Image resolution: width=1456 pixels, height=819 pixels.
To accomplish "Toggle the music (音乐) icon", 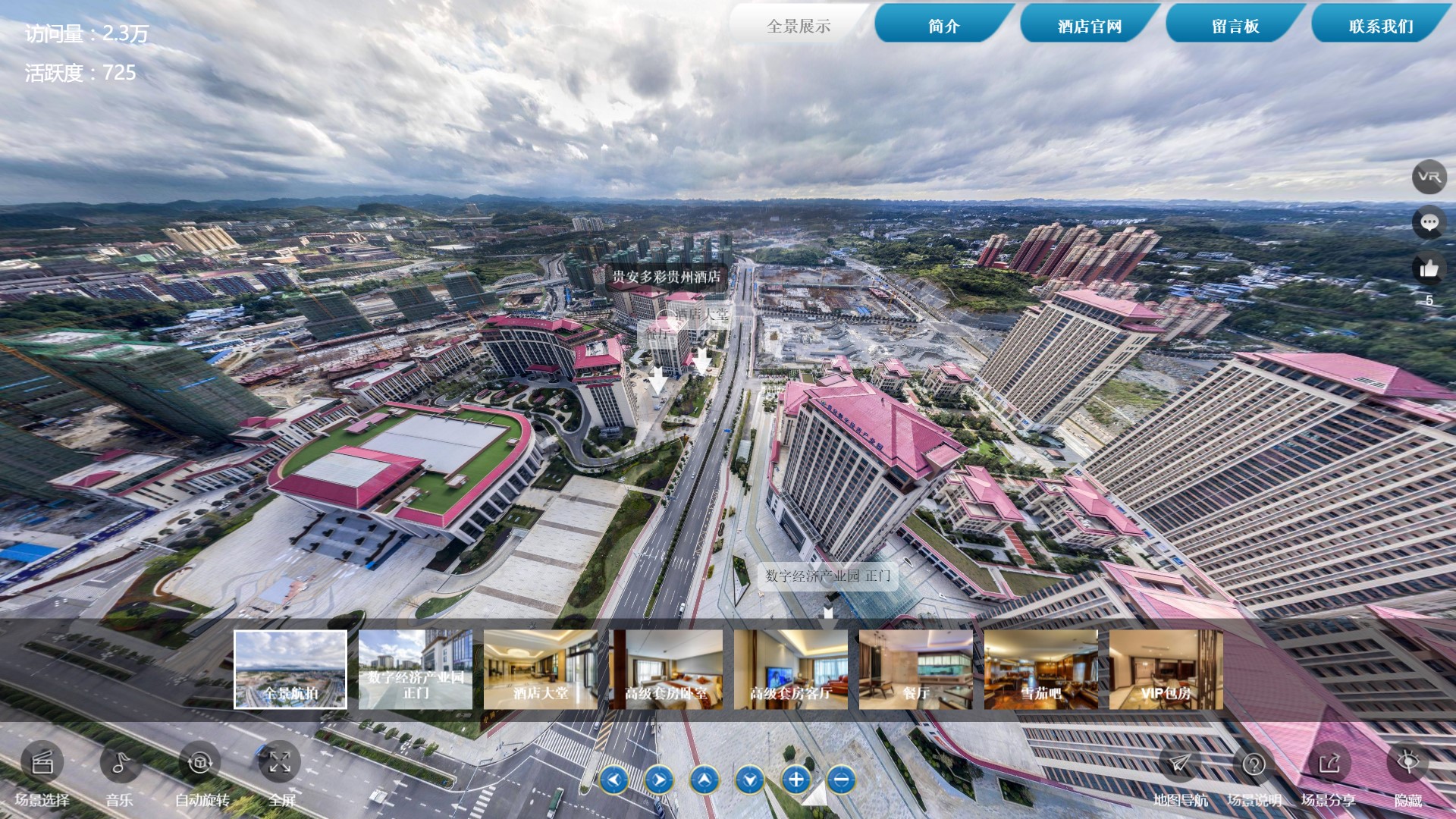I will tap(120, 763).
